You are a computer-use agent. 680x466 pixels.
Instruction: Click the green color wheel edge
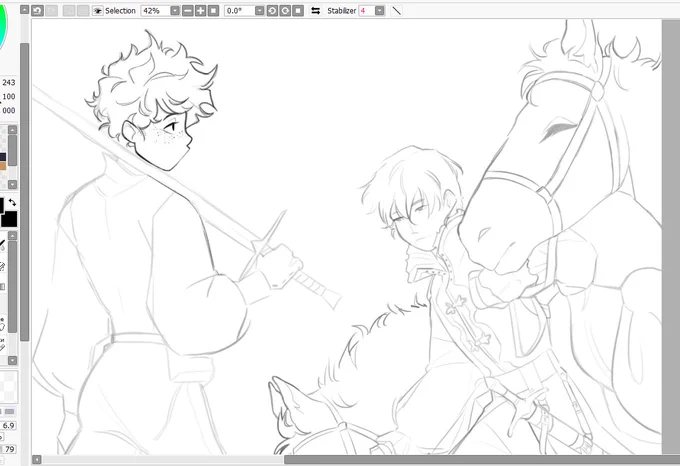3,27
